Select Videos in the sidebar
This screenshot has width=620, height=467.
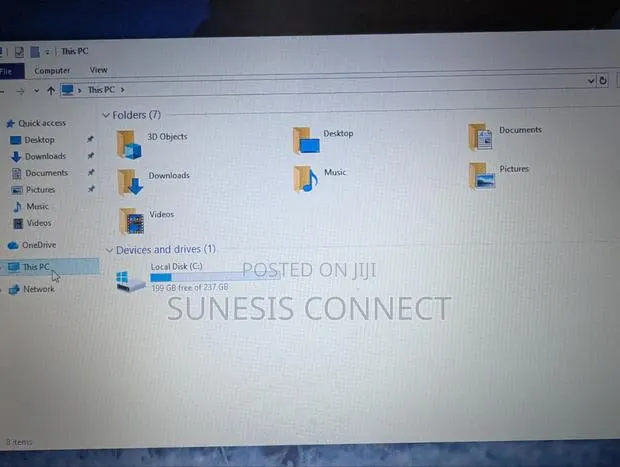pos(39,223)
